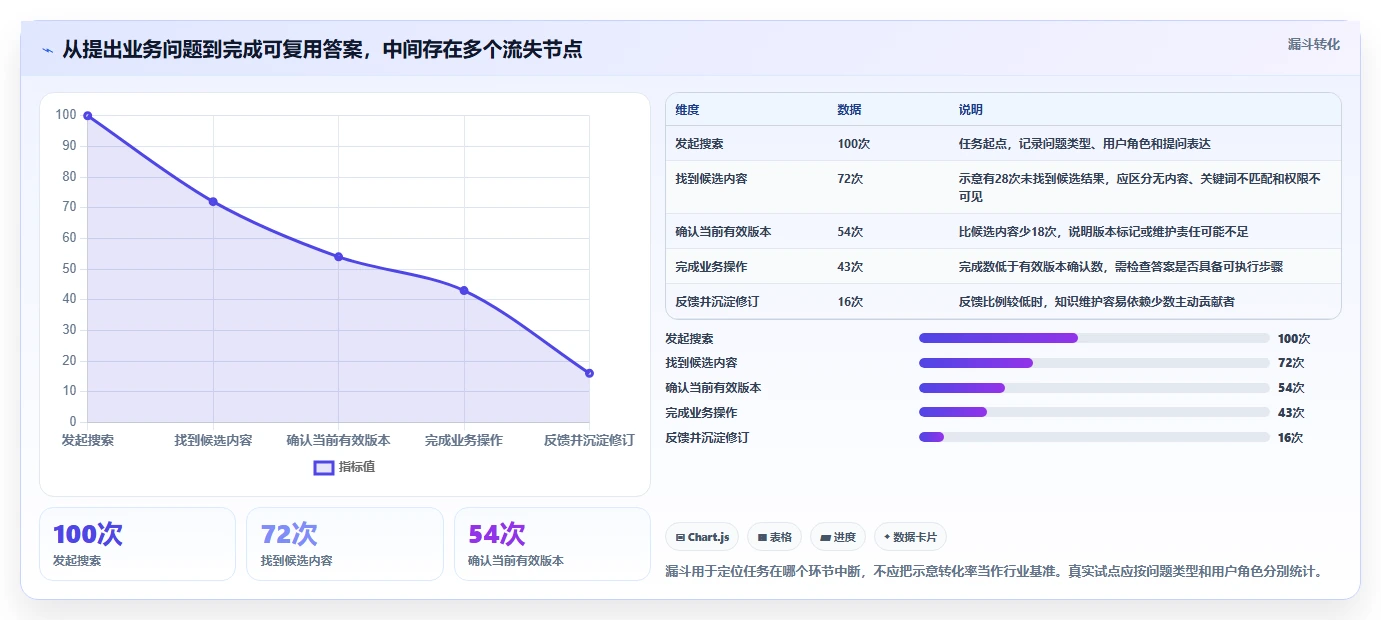Screen dimensions: 1381x620
Task: Open the 72次 找到候选内容 stat card
Action: (344, 544)
